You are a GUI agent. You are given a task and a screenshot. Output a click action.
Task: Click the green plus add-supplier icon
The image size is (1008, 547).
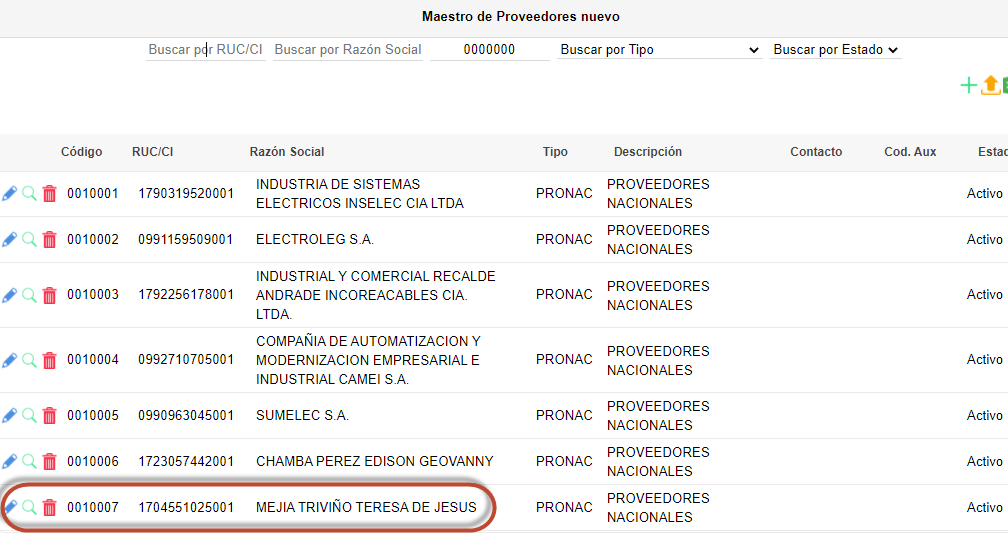(x=968, y=86)
